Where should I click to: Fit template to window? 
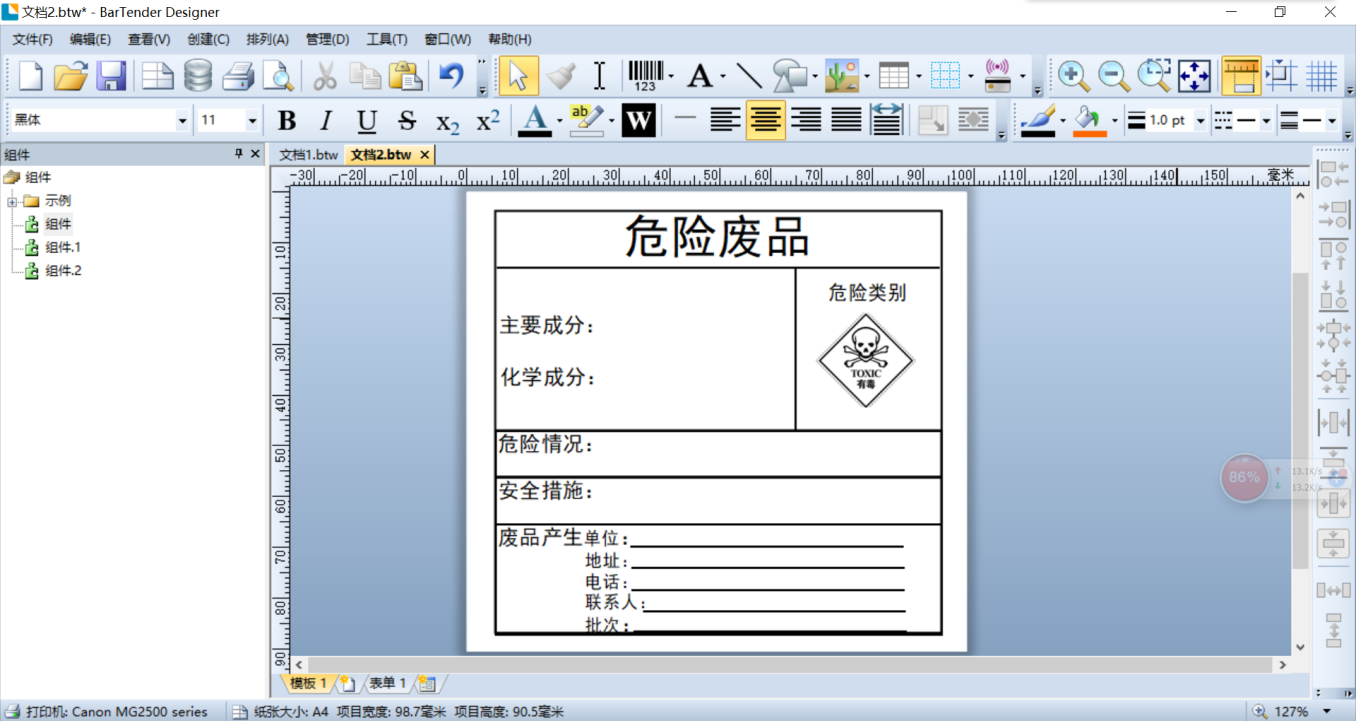[x=1194, y=76]
